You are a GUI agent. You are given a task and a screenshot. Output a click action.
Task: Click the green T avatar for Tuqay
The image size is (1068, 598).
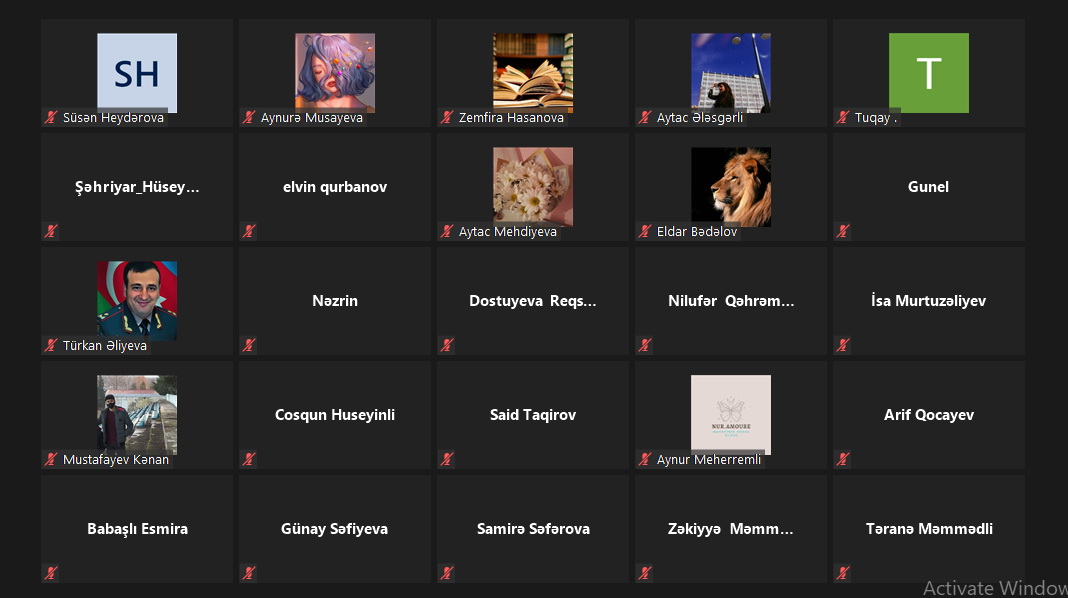click(929, 73)
